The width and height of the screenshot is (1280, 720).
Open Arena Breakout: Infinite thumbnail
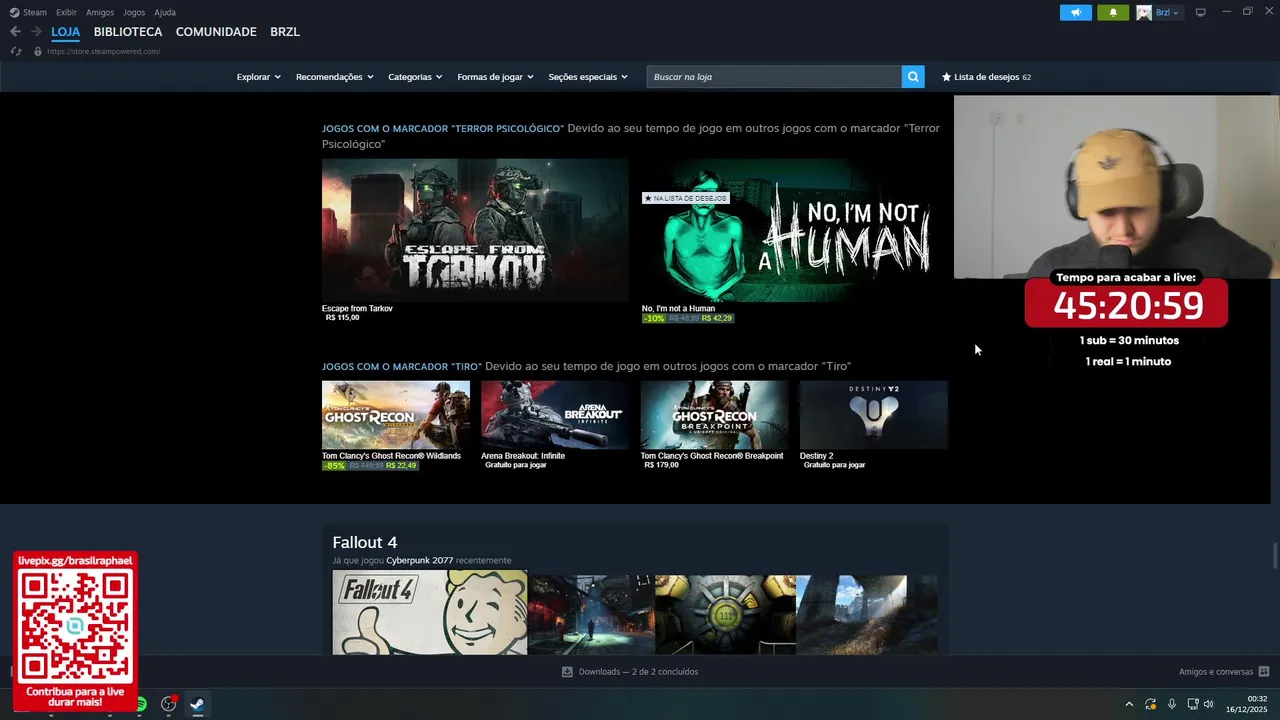click(x=555, y=415)
